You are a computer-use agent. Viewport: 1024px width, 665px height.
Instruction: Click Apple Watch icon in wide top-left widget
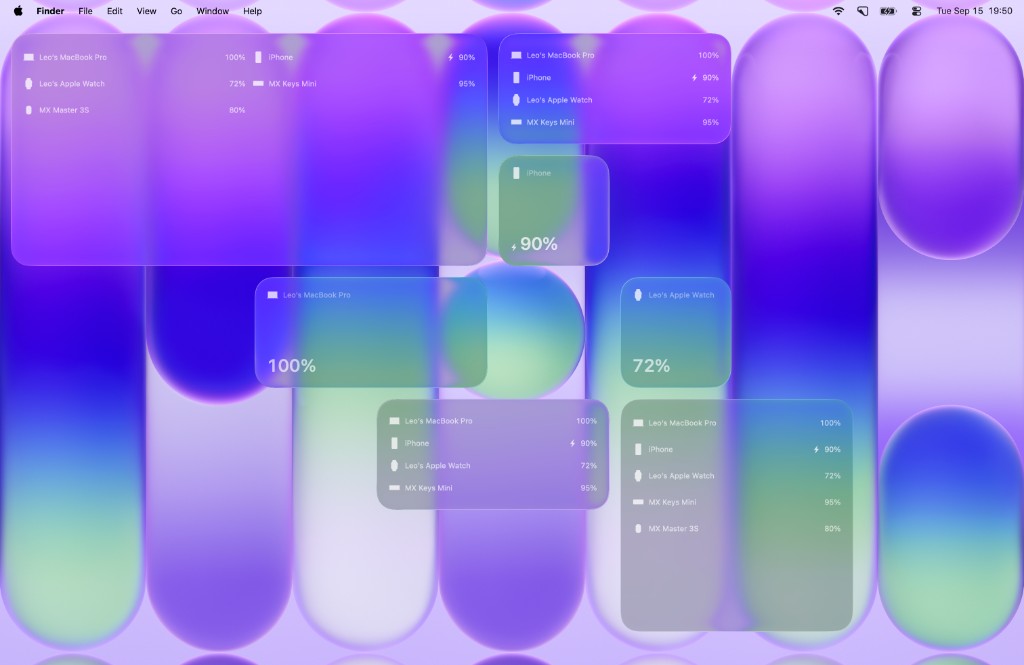click(x=29, y=84)
